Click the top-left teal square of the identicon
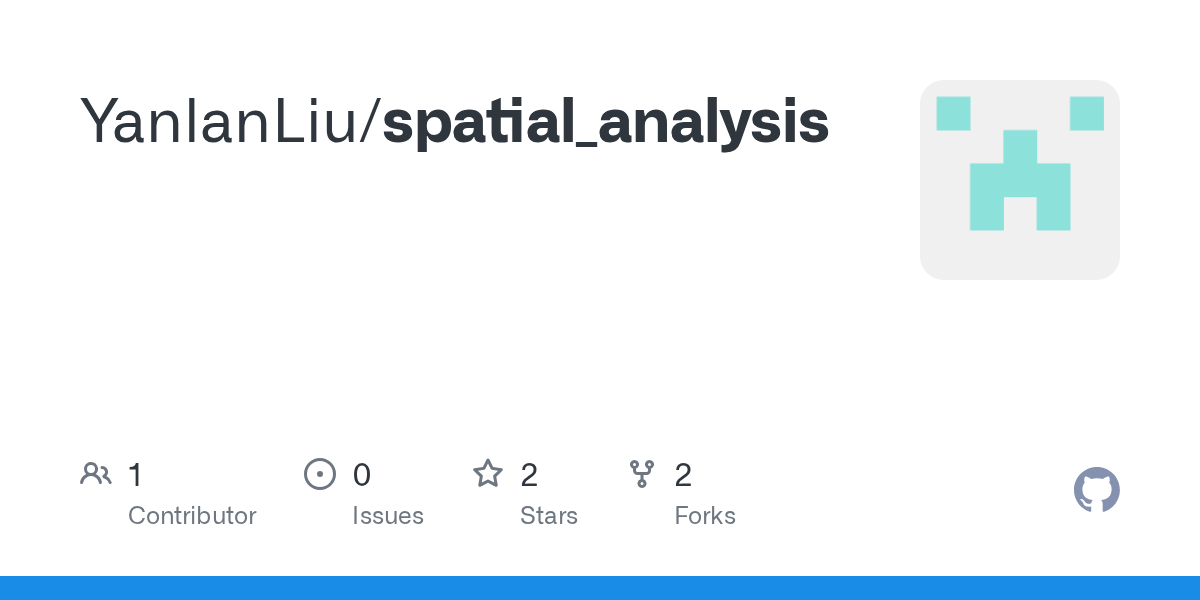Viewport: 1200px width, 600px height. (954, 113)
